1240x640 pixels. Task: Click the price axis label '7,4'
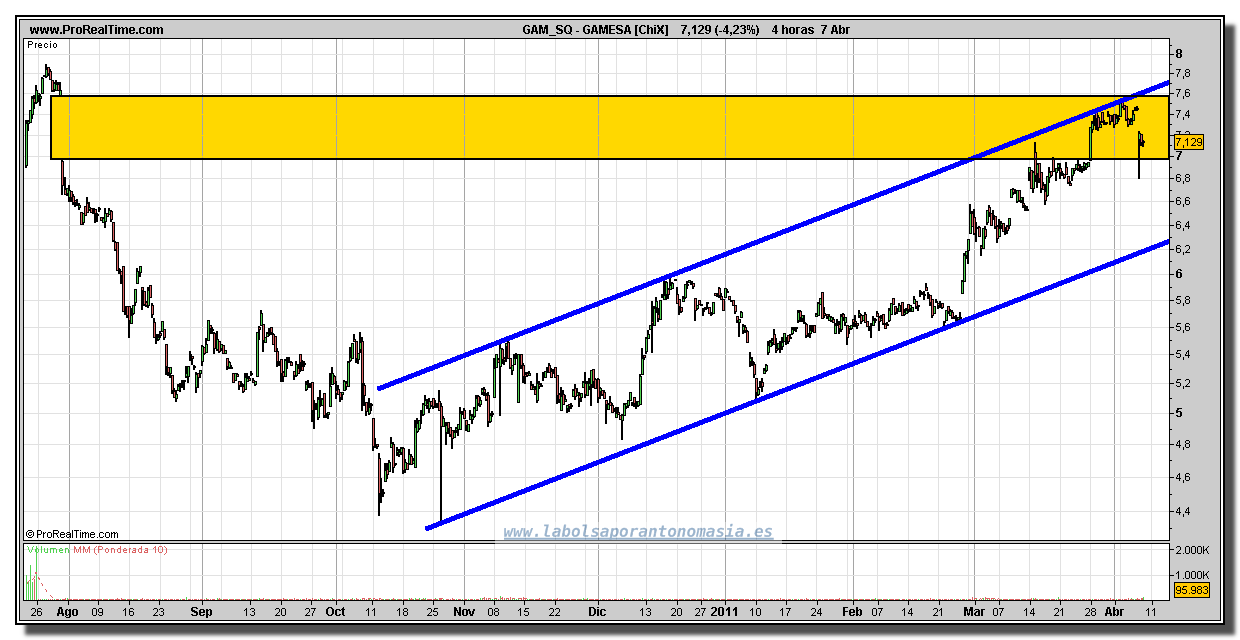pyautogui.click(x=1183, y=114)
